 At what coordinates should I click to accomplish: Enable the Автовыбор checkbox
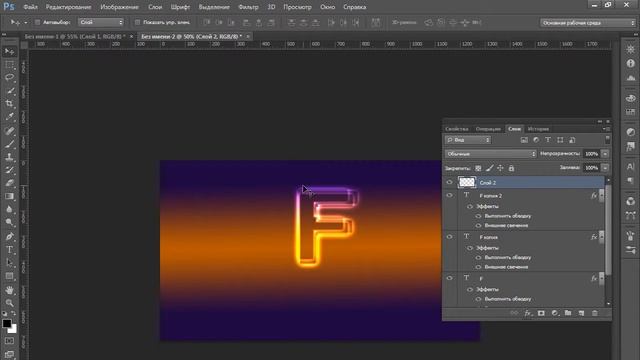(x=37, y=22)
